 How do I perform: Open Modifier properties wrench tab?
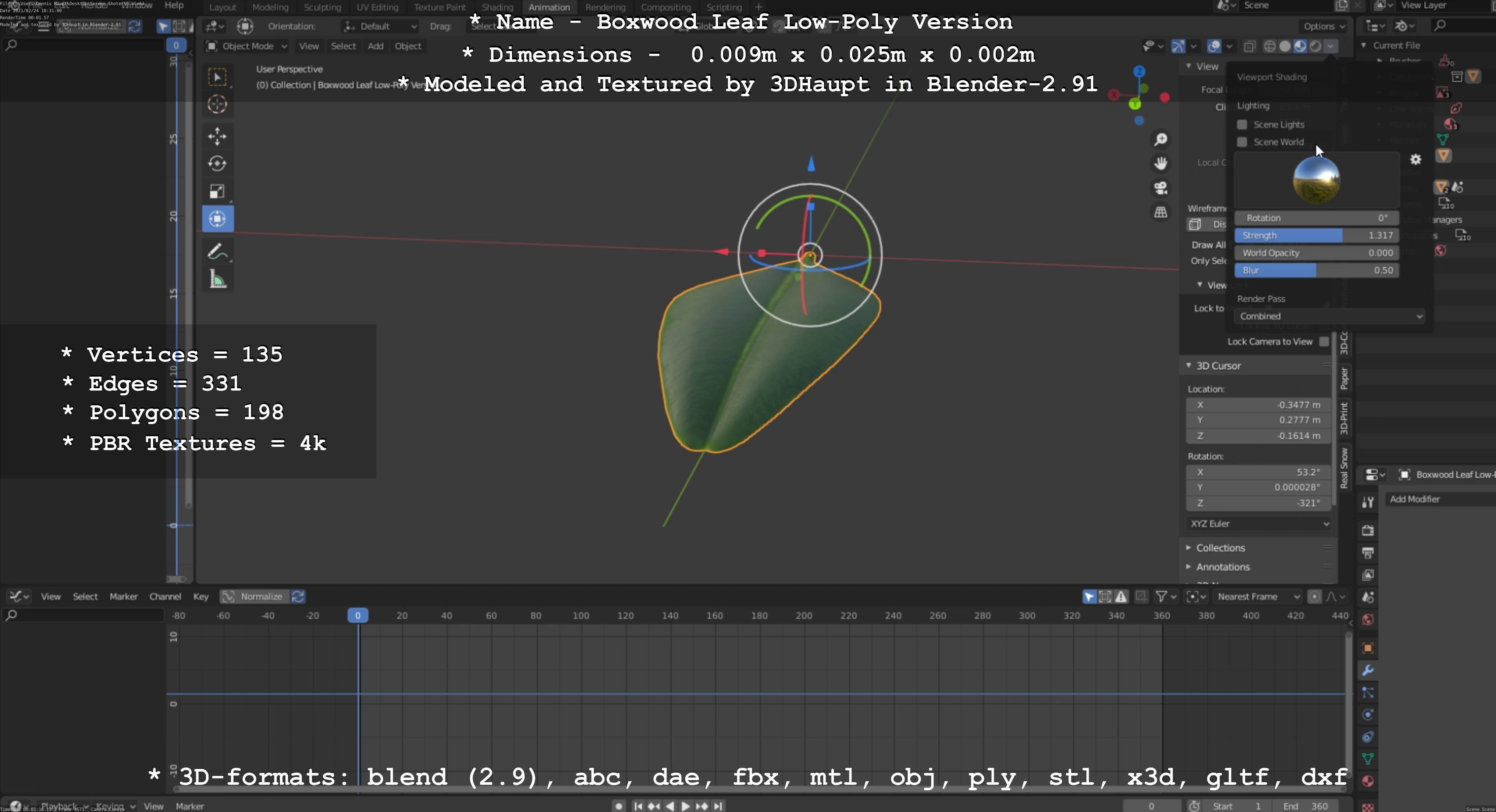(x=1368, y=670)
